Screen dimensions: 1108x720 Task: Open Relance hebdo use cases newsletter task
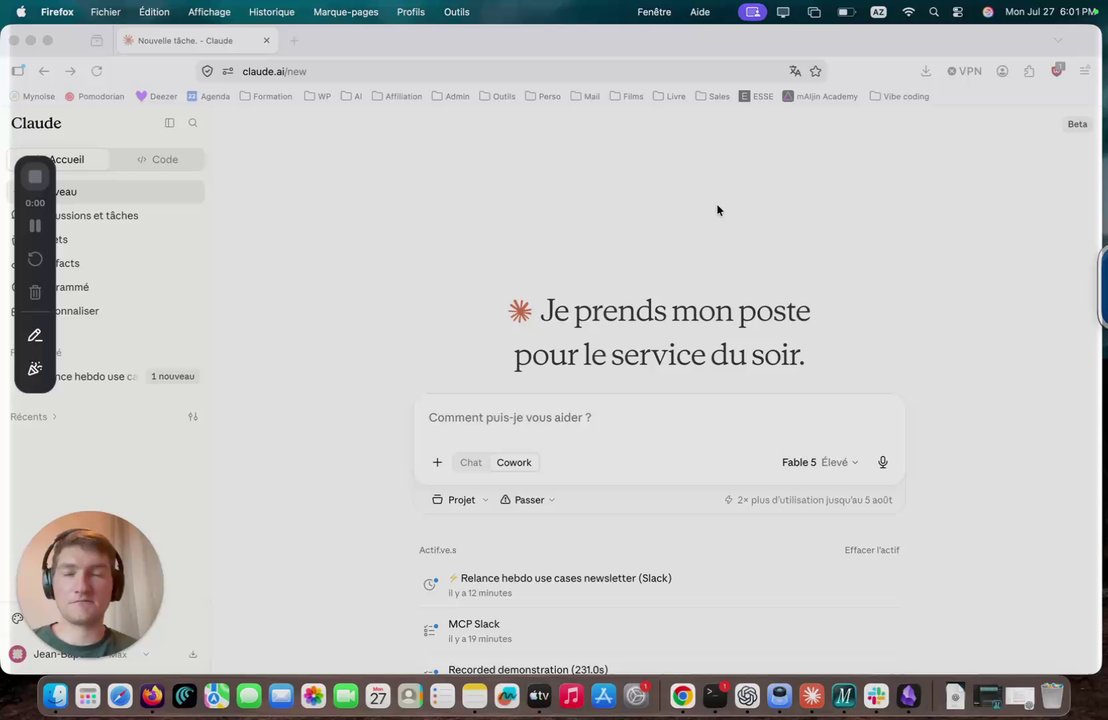click(x=659, y=584)
